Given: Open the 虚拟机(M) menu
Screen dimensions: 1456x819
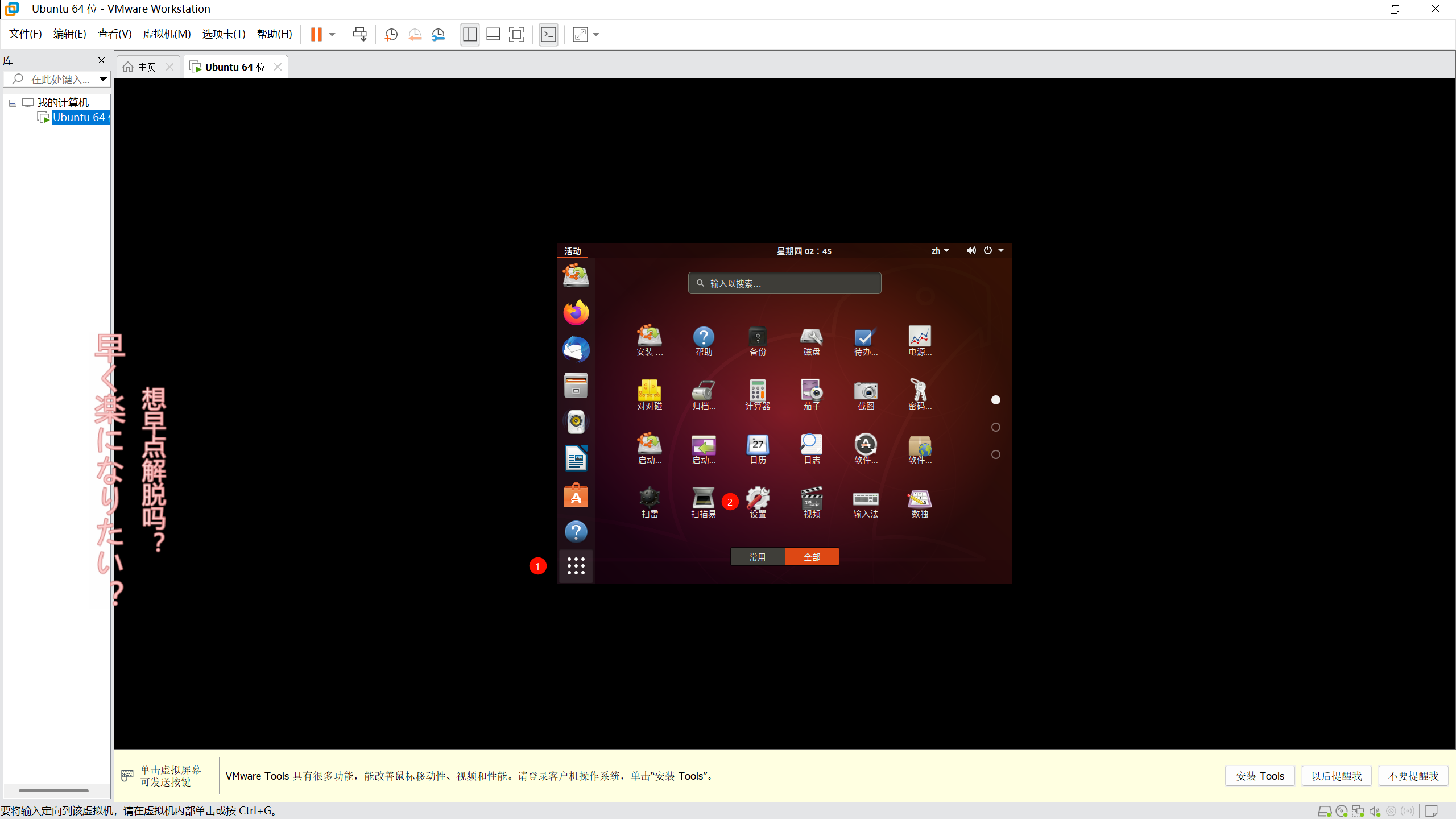Looking at the screenshot, I should coord(167,34).
